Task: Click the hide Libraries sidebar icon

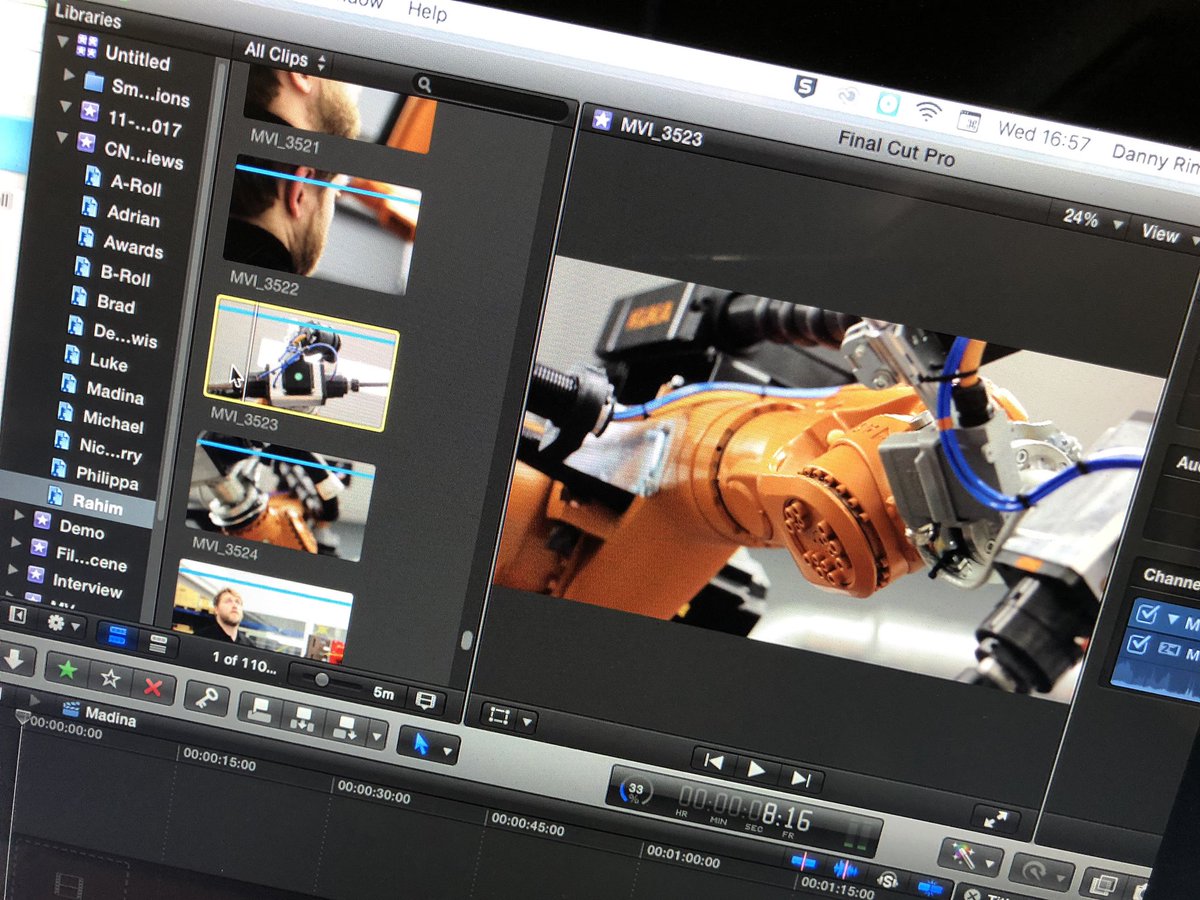Action: point(16,613)
